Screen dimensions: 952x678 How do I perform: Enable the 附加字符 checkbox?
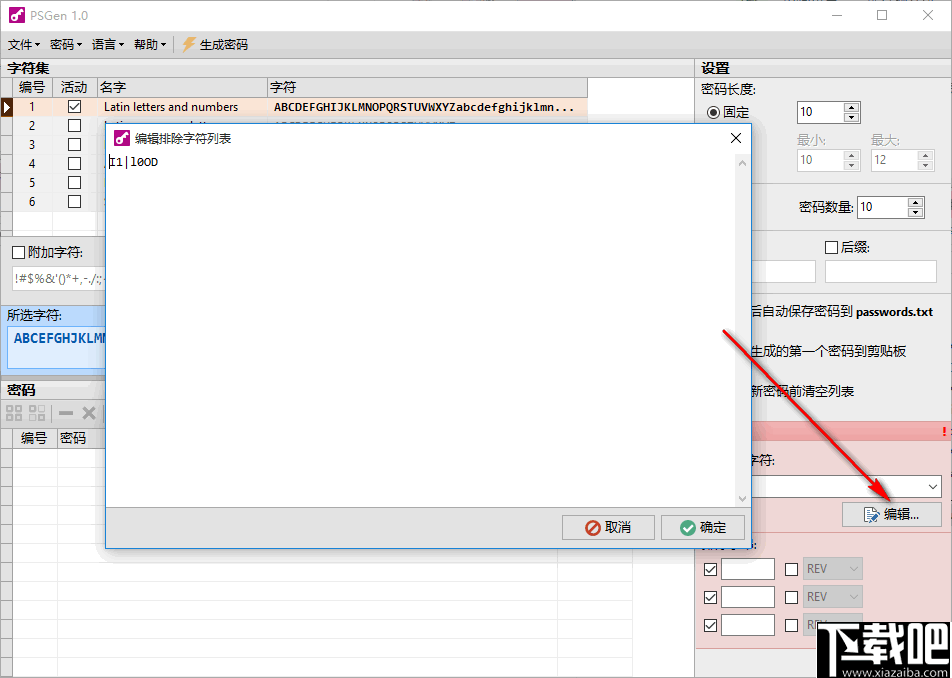coord(18,253)
